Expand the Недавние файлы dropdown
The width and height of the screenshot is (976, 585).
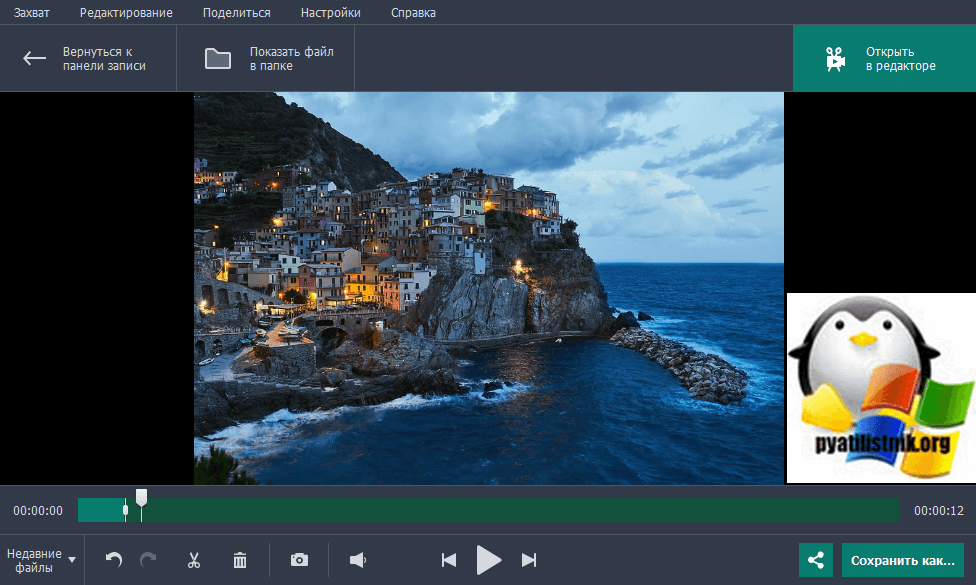click(41, 561)
